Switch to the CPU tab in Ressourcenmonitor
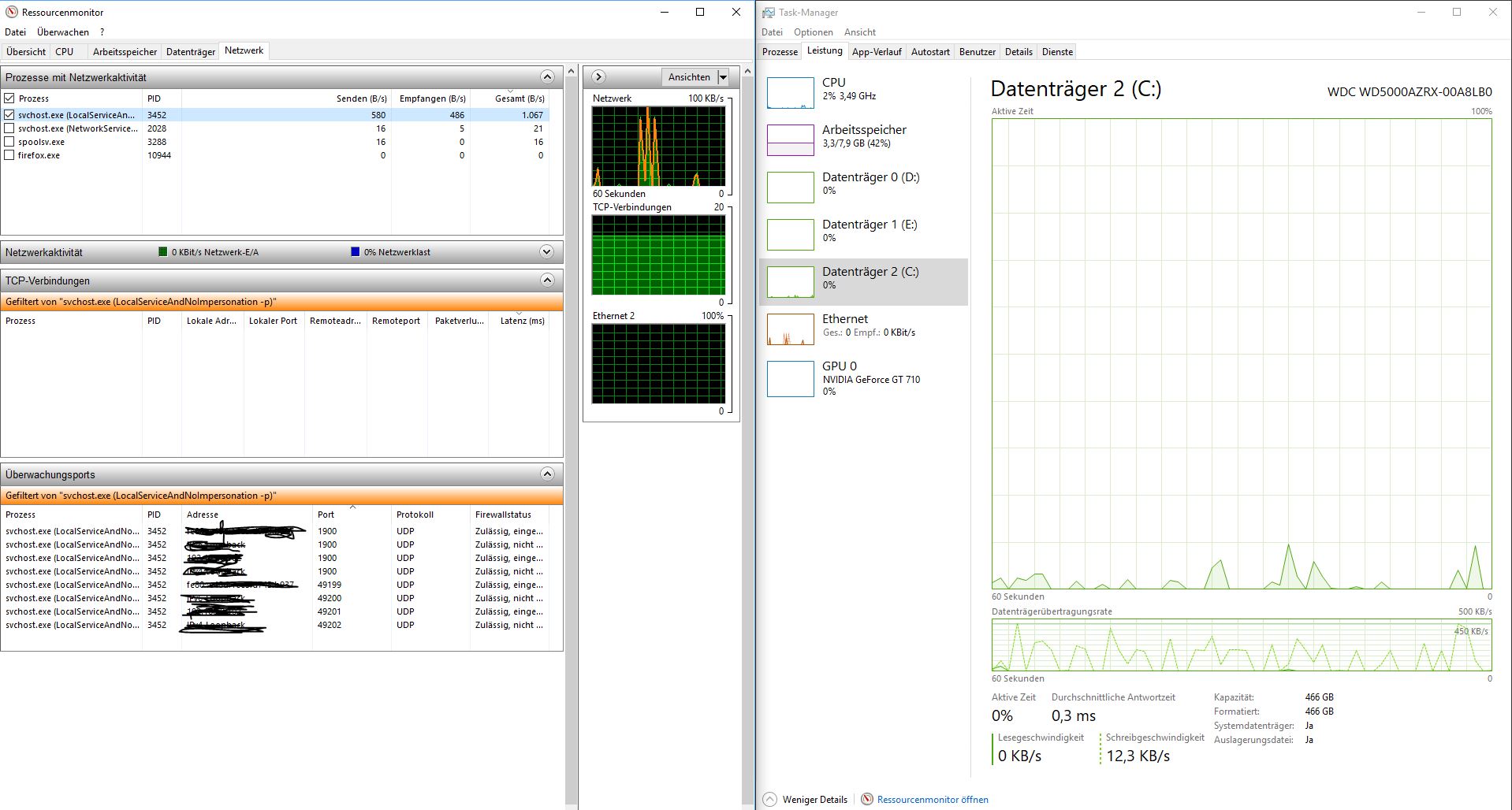The height and width of the screenshot is (810, 1512). click(x=65, y=52)
